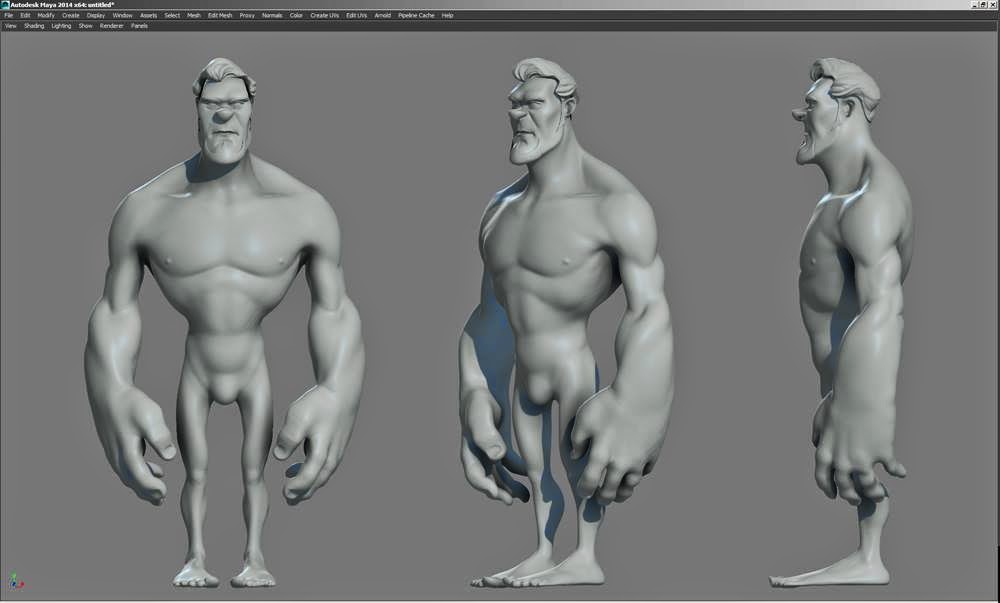The width and height of the screenshot is (1000, 603).
Task: Open the Create menu
Action: 71,15
